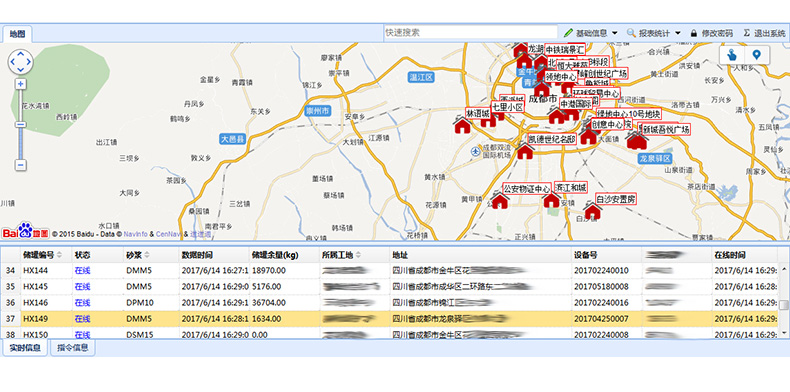Select the map marker pin tool
The height and width of the screenshot is (392, 790).
click(x=756, y=54)
